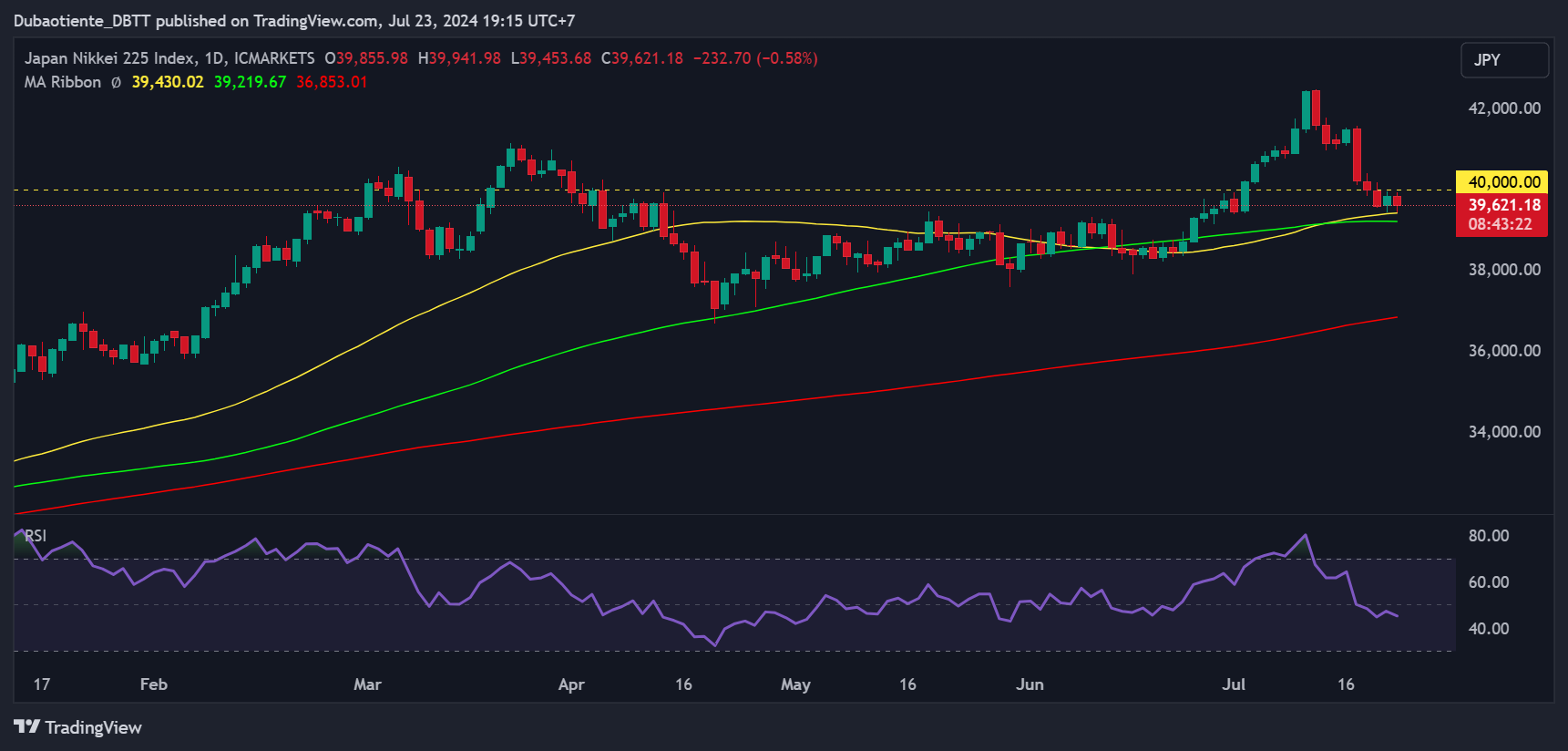This screenshot has height=751, width=1568.
Task: Click the yellow MA value 39,430.02
Action: pos(168,82)
